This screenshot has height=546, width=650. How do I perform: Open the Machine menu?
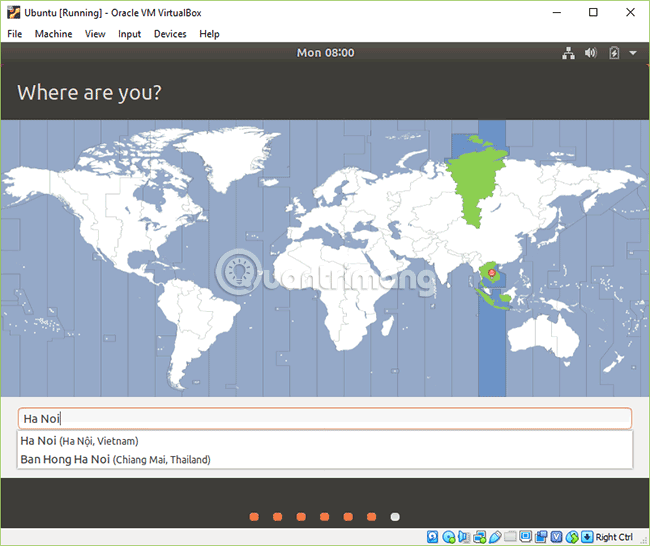[x=53, y=34]
